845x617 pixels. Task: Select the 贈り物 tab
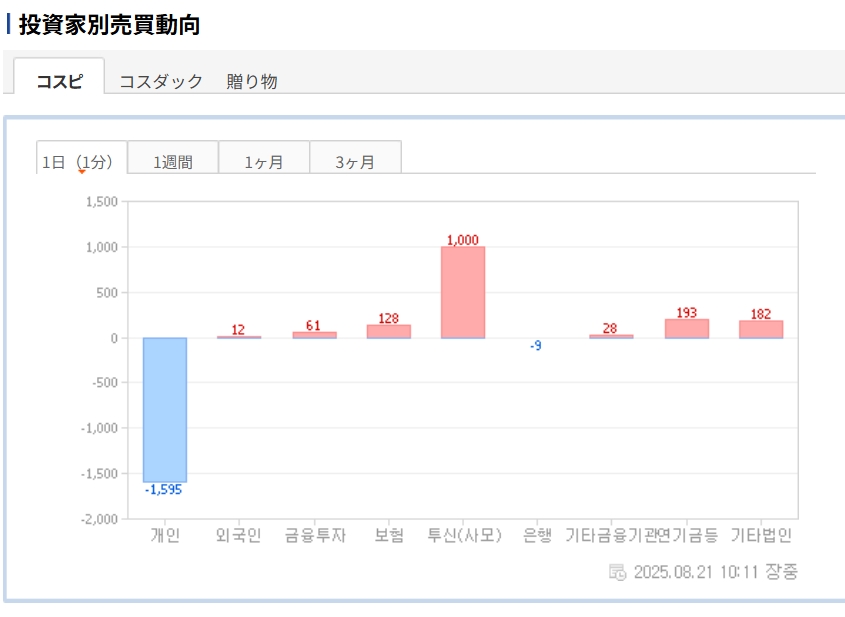click(252, 82)
